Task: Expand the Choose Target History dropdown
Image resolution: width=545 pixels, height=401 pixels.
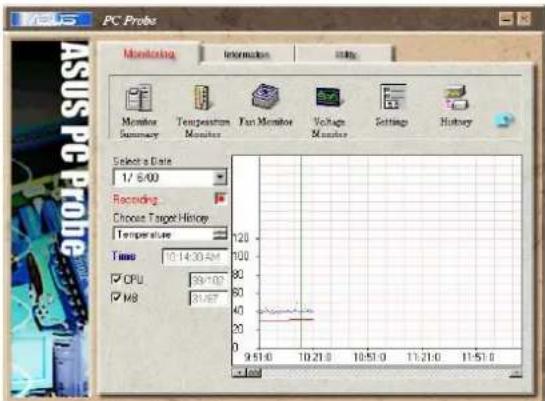Action: [x=220, y=234]
